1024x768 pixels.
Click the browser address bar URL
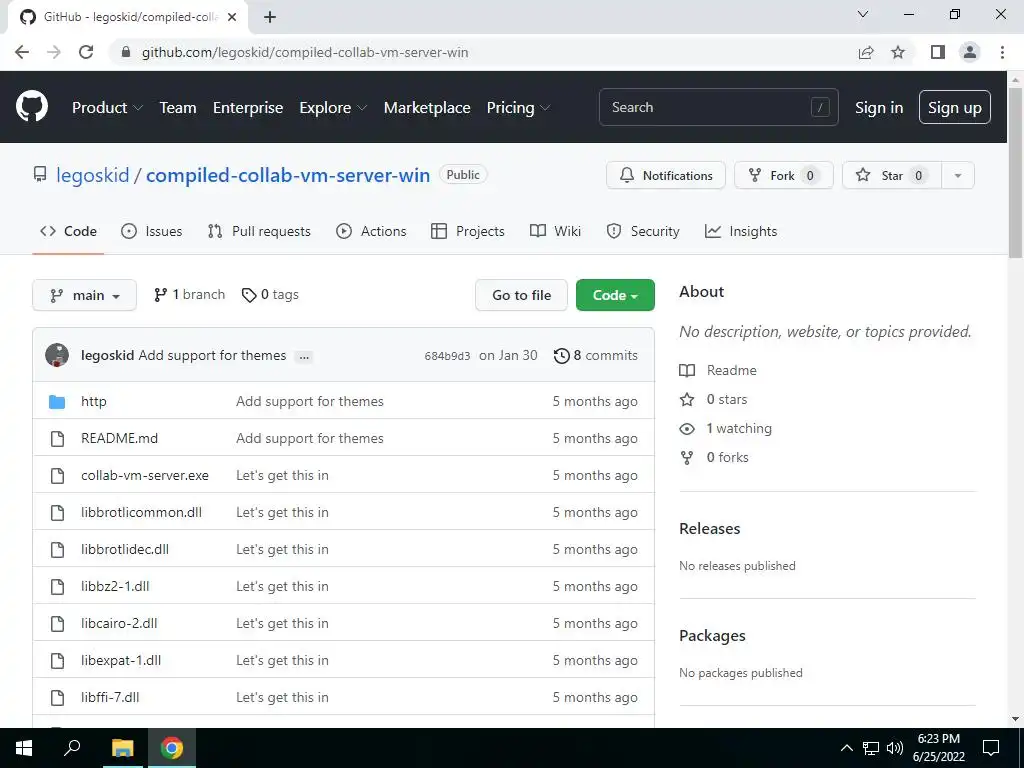click(x=305, y=52)
